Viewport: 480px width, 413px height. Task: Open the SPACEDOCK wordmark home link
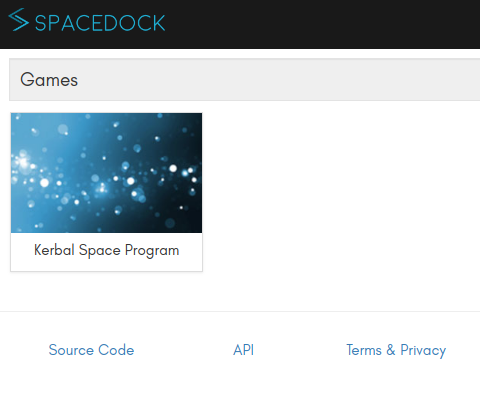tap(100, 23)
